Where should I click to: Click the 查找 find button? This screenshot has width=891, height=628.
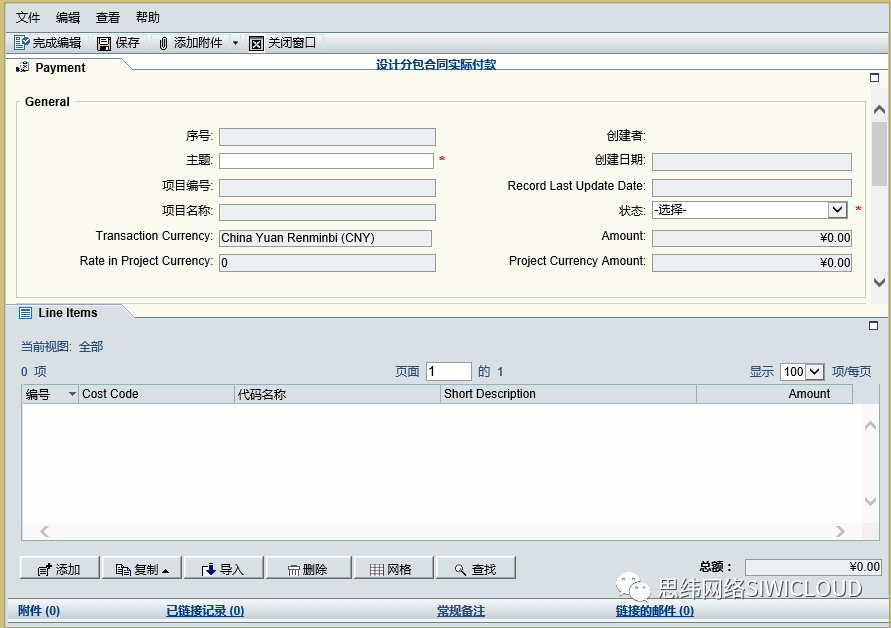point(476,568)
